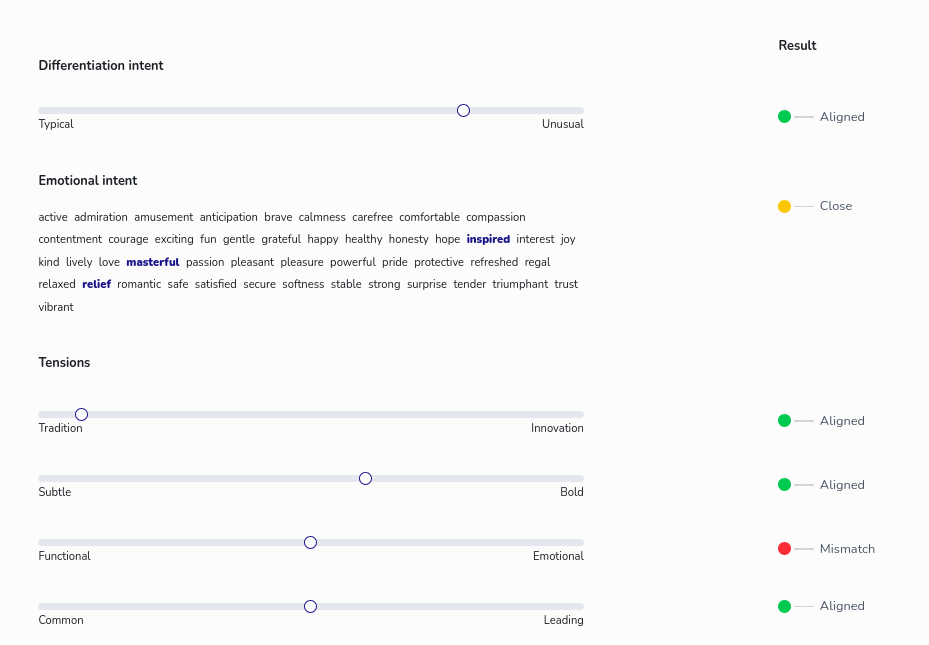The height and width of the screenshot is (645, 929).
Task: Deselect the highlighted word 'masterful'
Action: (153, 262)
